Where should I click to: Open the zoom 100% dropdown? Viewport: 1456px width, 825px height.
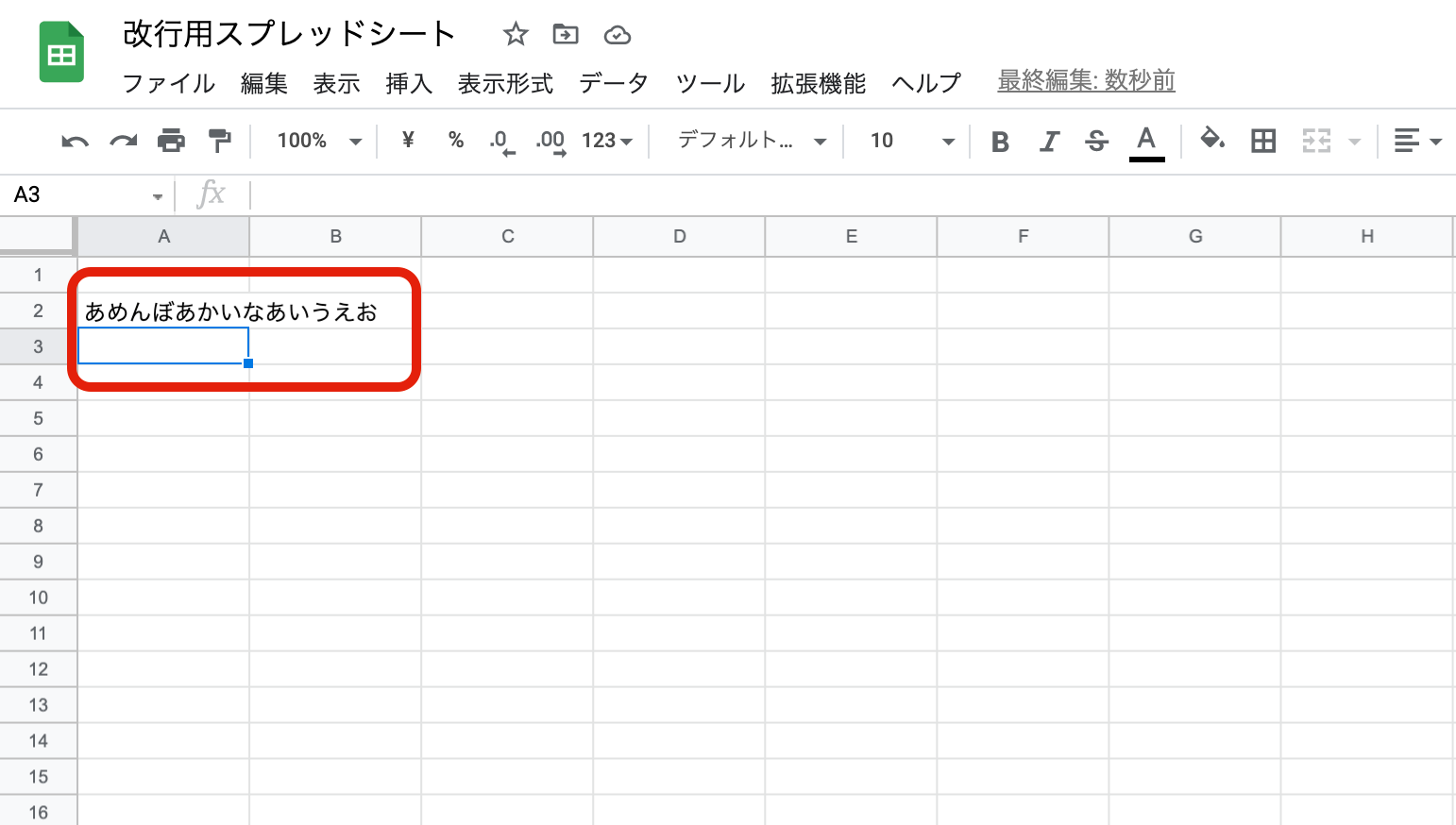pos(319,141)
